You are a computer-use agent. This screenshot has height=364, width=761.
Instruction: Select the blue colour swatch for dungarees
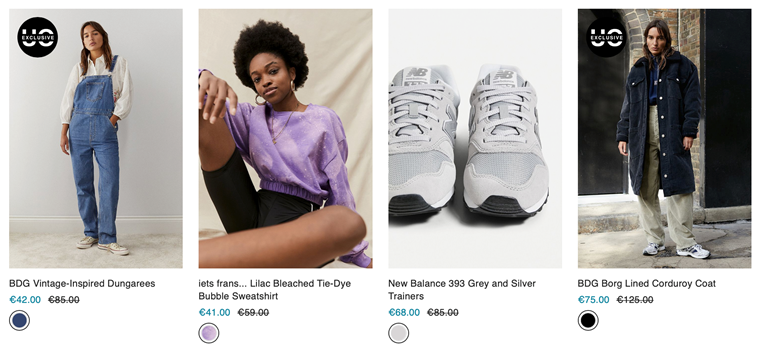click(x=19, y=320)
